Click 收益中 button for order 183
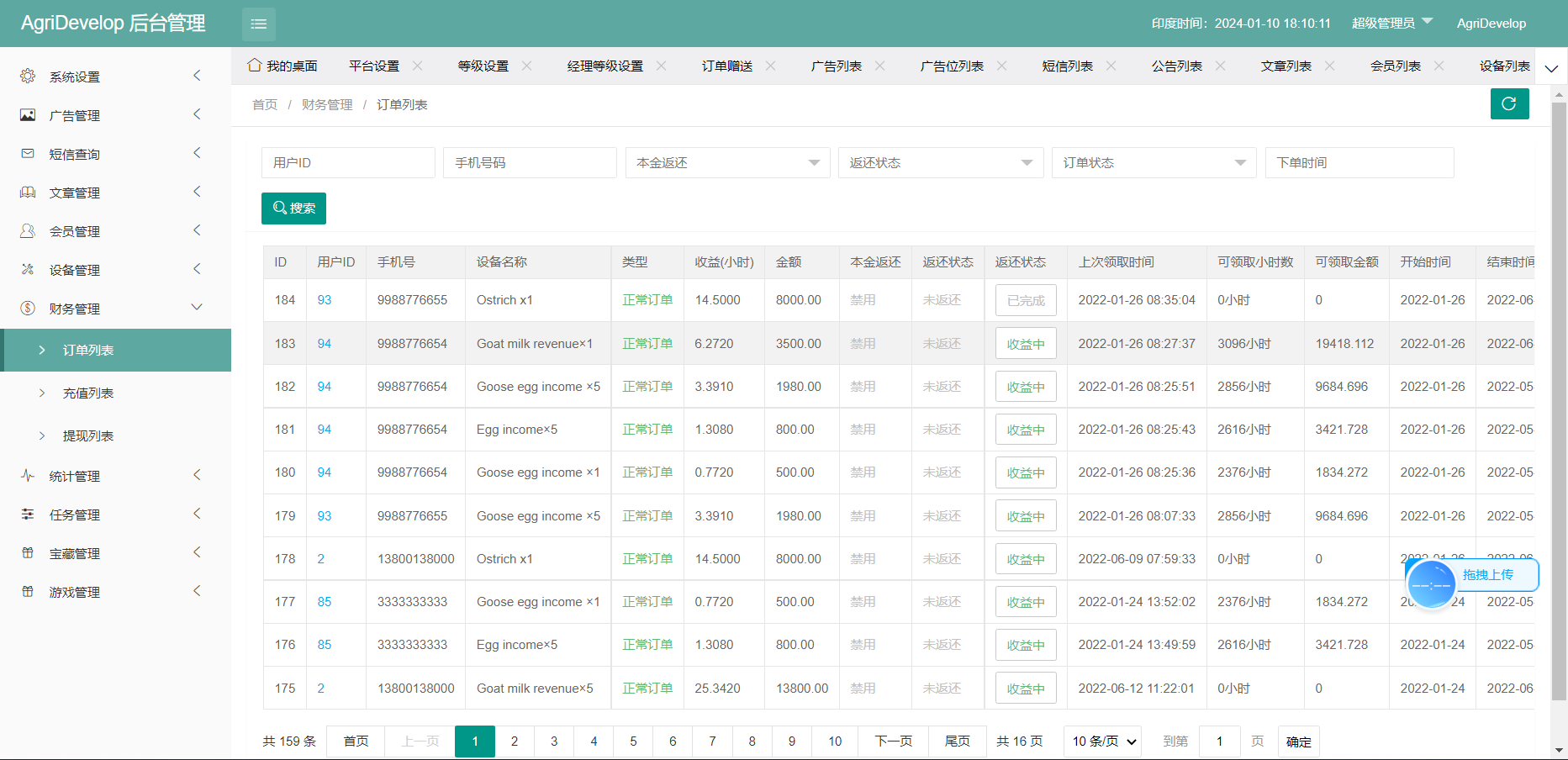 click(1026, 343)
